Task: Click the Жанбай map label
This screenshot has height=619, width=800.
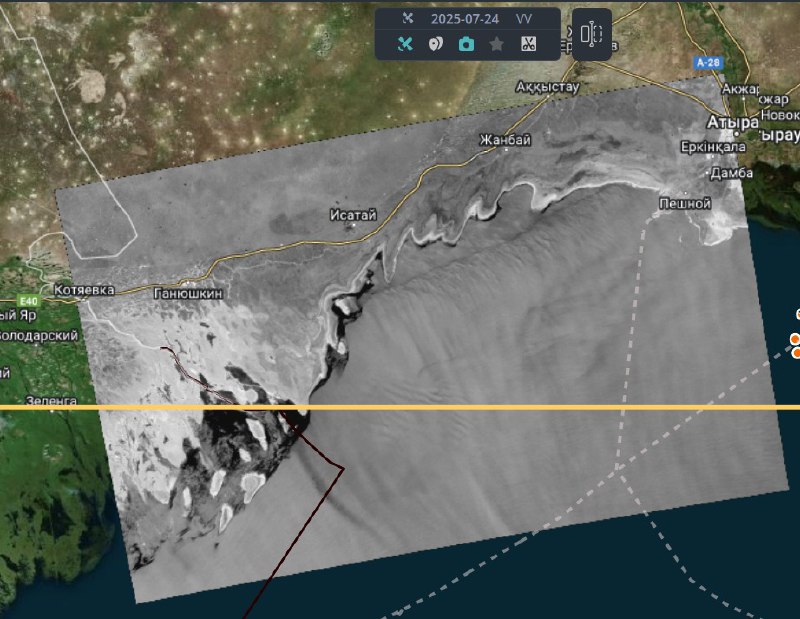Action: (505, 139)
